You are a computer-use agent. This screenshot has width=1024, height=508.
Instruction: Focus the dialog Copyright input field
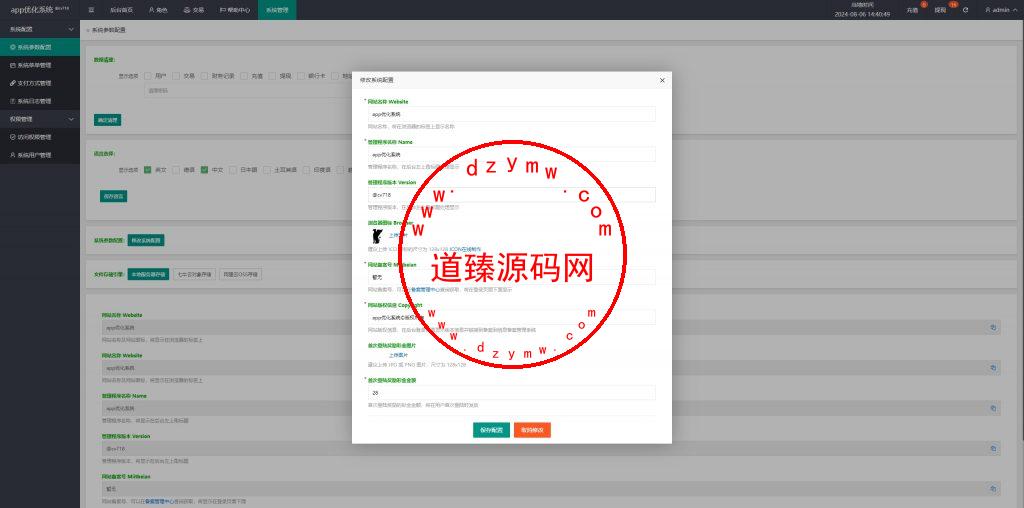[x=511, y=317]
